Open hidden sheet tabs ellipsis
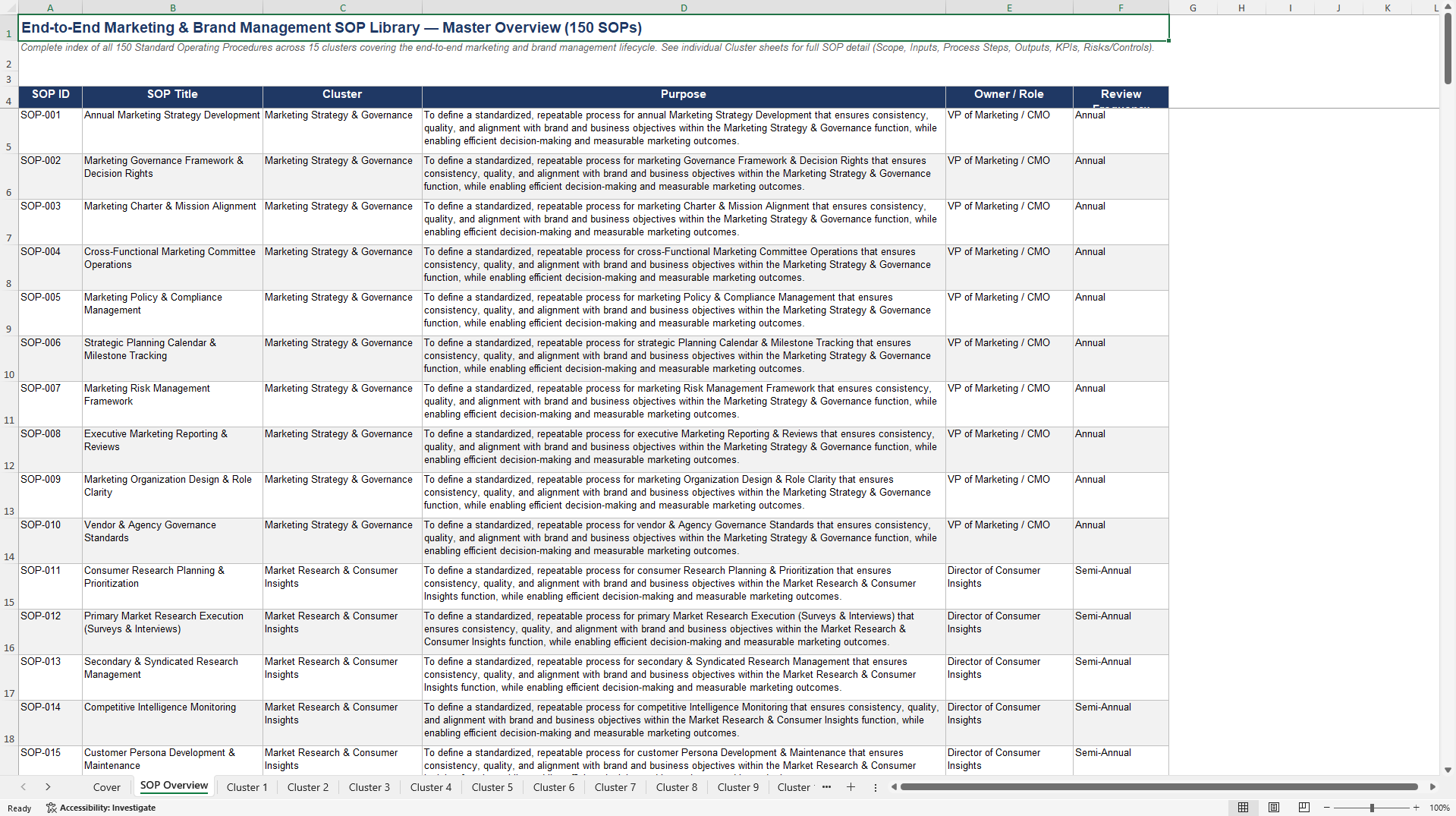 [x=826, y=787]
